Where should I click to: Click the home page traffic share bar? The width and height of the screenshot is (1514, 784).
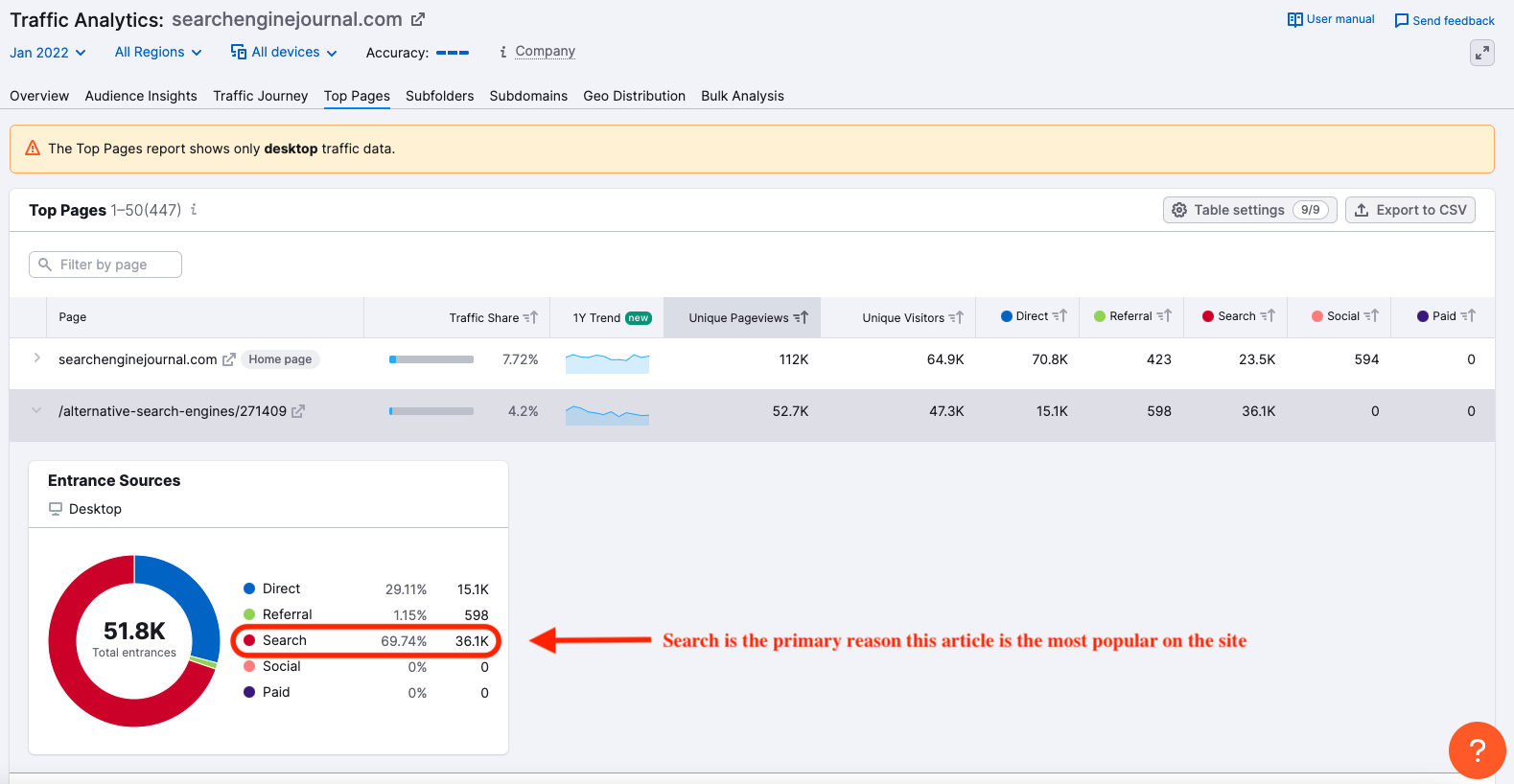[431, 359]
